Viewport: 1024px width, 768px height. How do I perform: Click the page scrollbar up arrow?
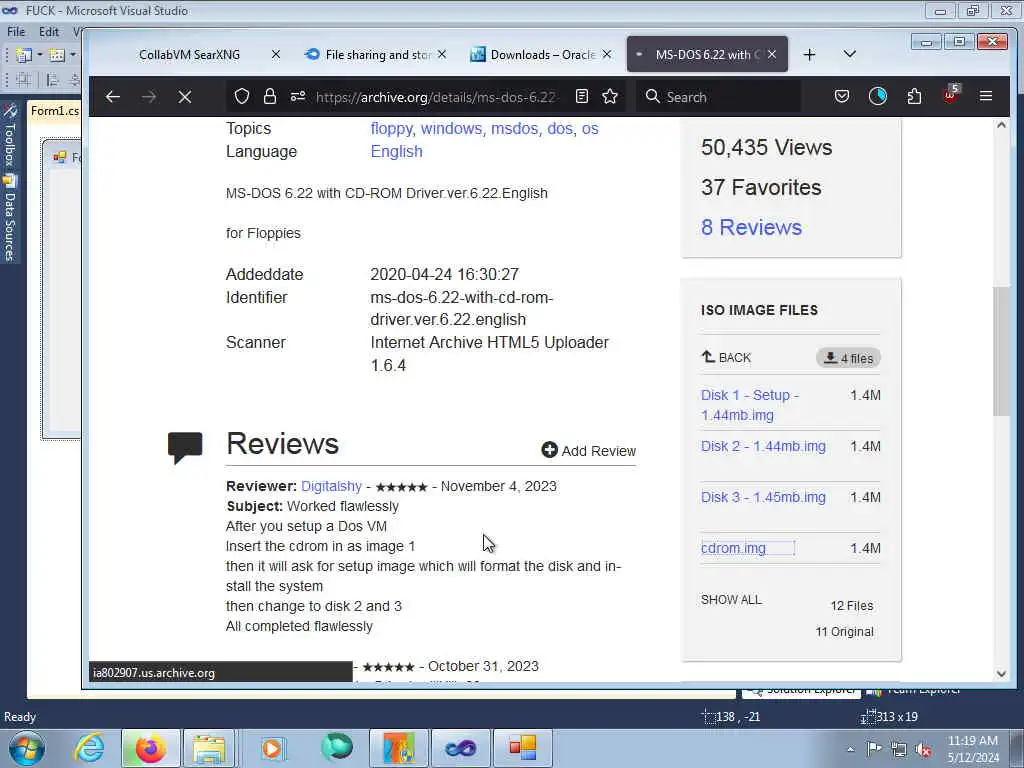pyautogui.click(x=1001, y=125)
